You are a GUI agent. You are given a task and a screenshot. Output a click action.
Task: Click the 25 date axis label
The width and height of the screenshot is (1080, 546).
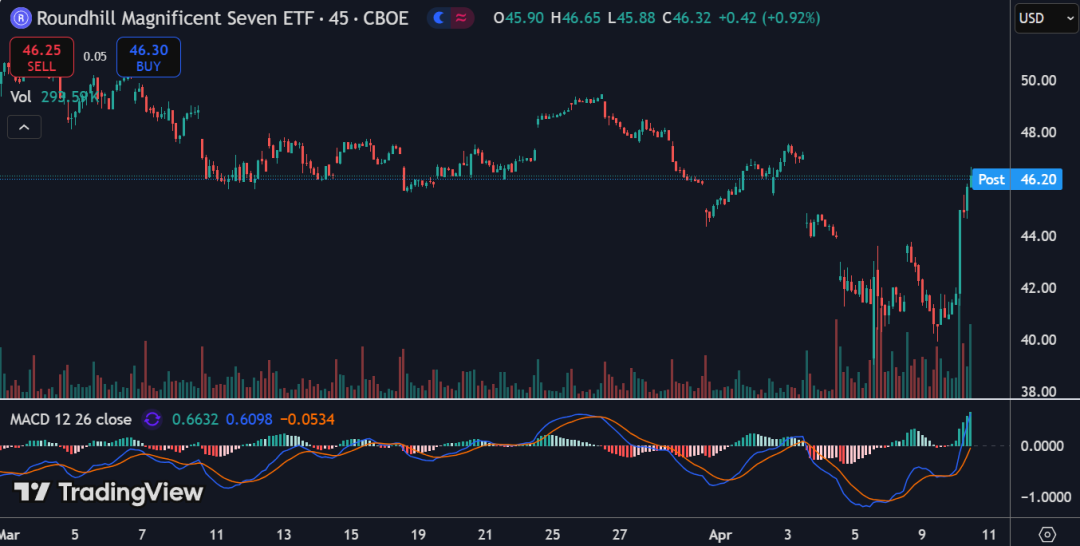coord(552,535)
